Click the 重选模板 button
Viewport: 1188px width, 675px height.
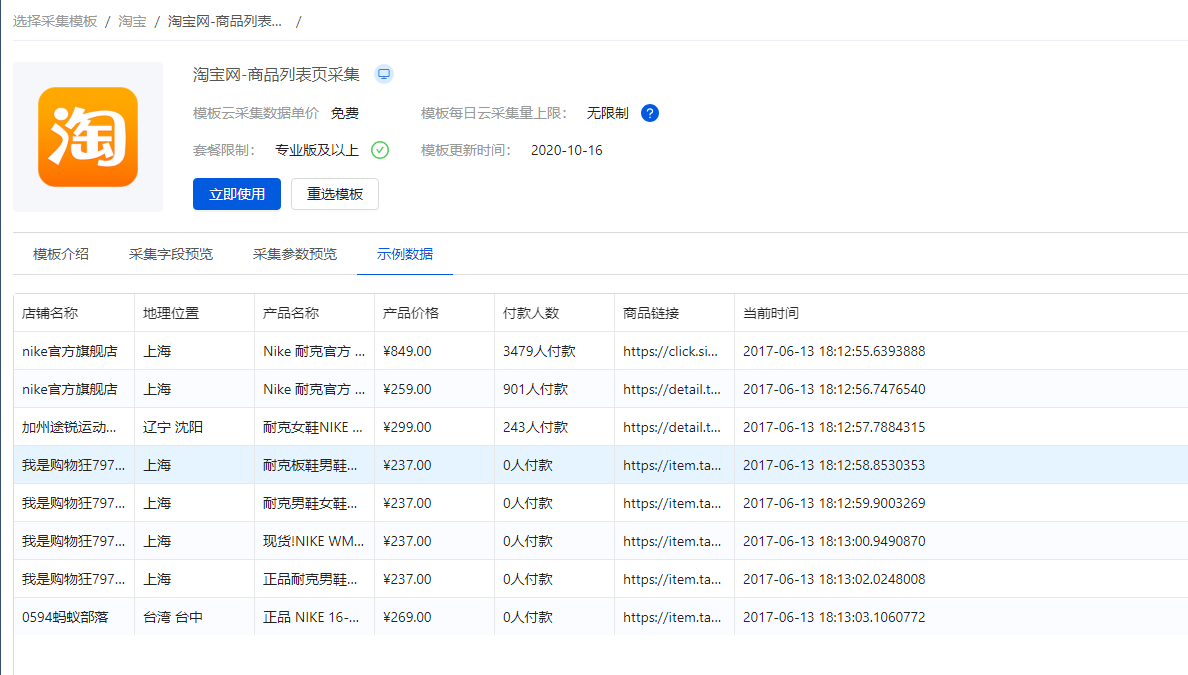coord(335,194)
